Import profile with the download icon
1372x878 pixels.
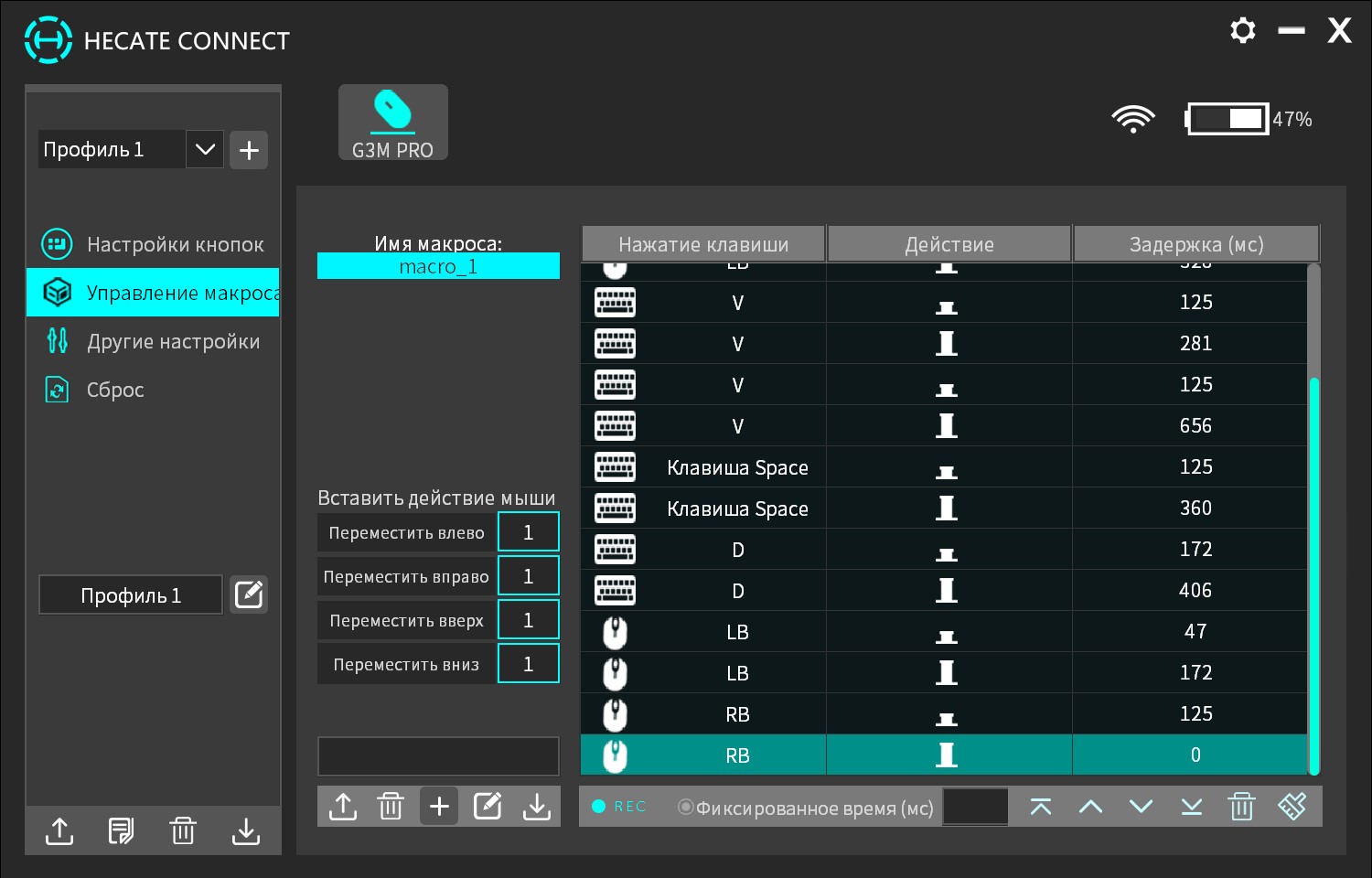(x=245, y=830)
